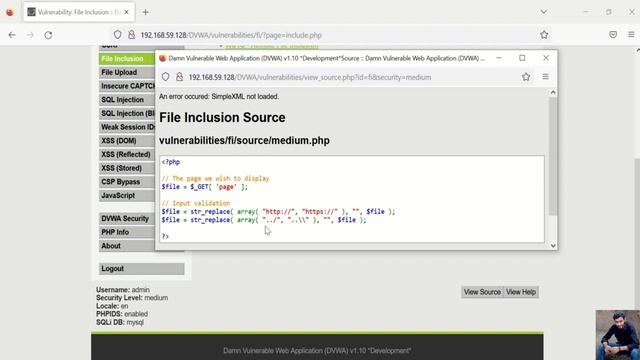Close the Vulnerability: File Inclusion tab
The image size is (640, 360).
[127, 12]
